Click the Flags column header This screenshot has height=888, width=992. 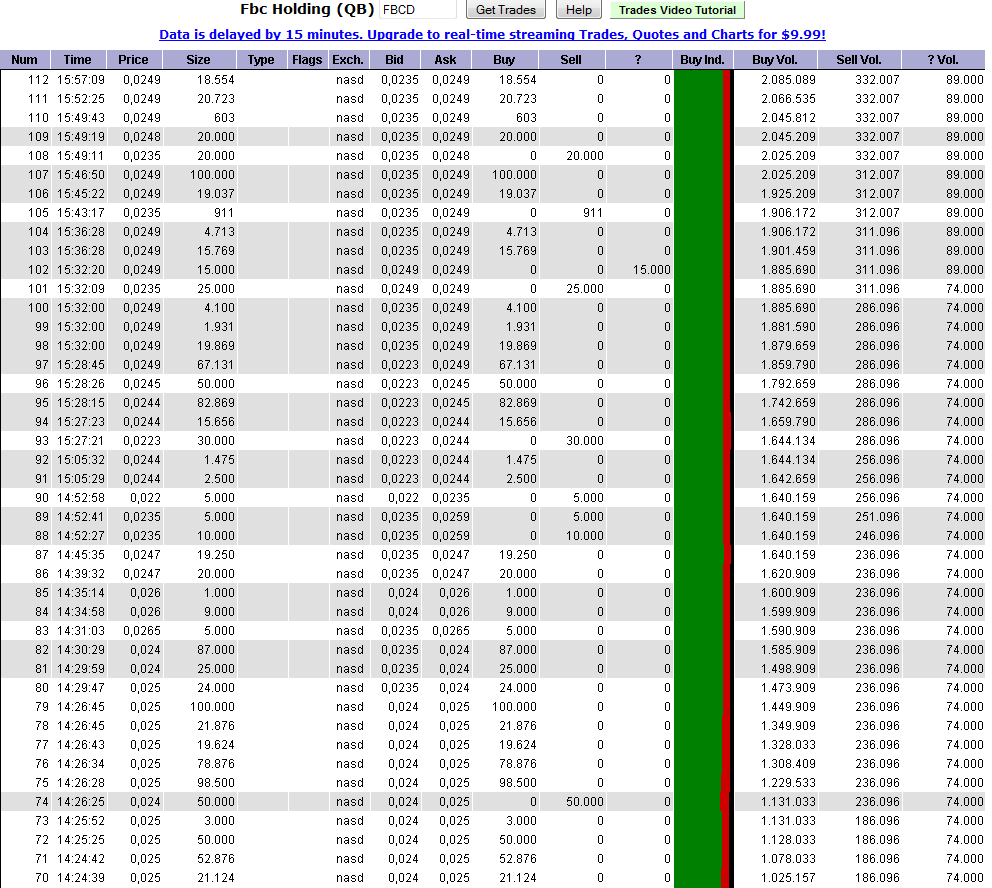click(307, 59)
